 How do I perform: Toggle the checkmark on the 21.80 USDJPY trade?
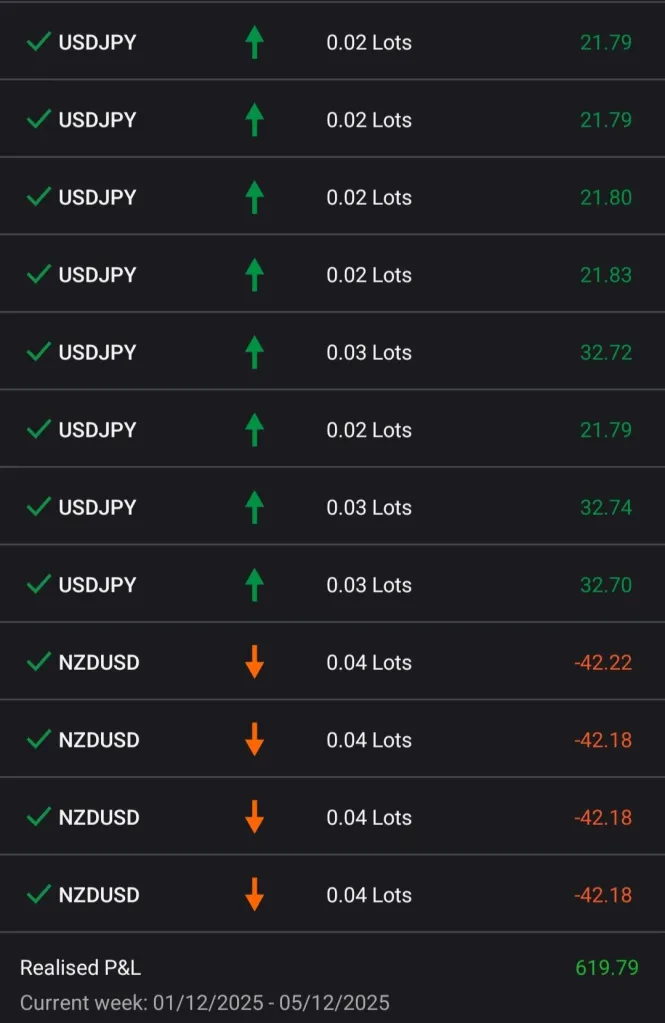click(39, 197)
